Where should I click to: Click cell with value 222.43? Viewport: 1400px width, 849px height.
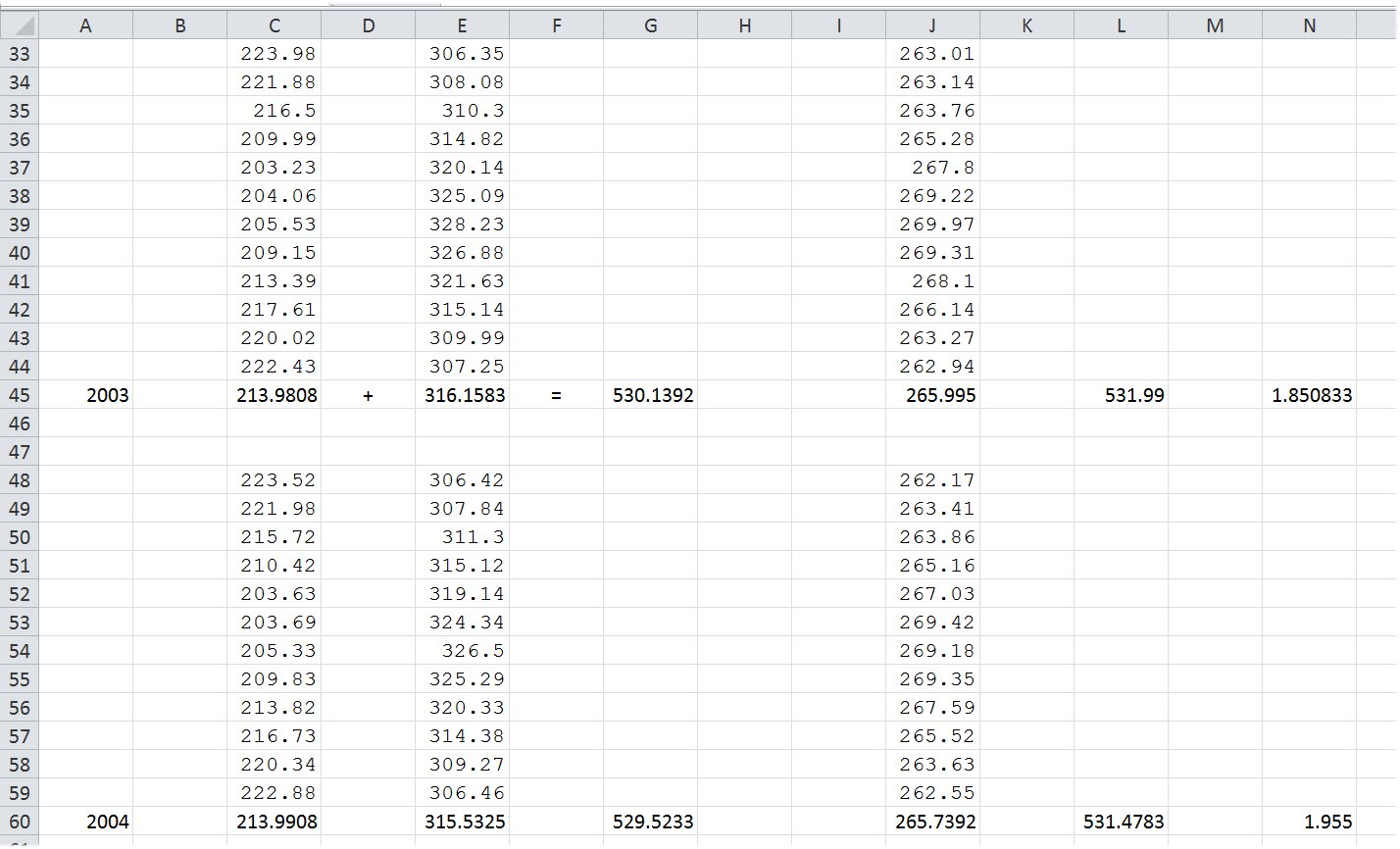click(274, 367)
